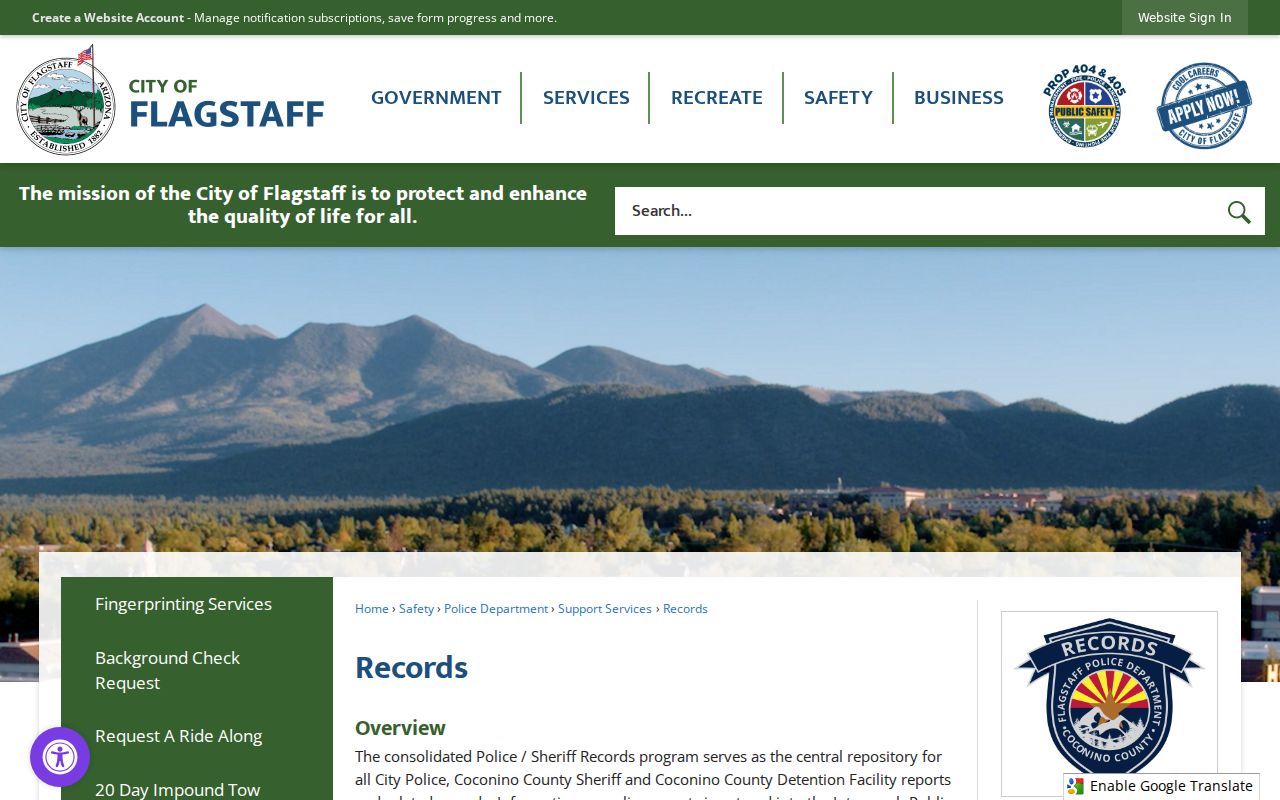Image resolution: width=1280 pixels, height=800 pixels.
Task: Submit search with the magnifying glass icon
Action: pyautogui.click(x=1239, y=212)
